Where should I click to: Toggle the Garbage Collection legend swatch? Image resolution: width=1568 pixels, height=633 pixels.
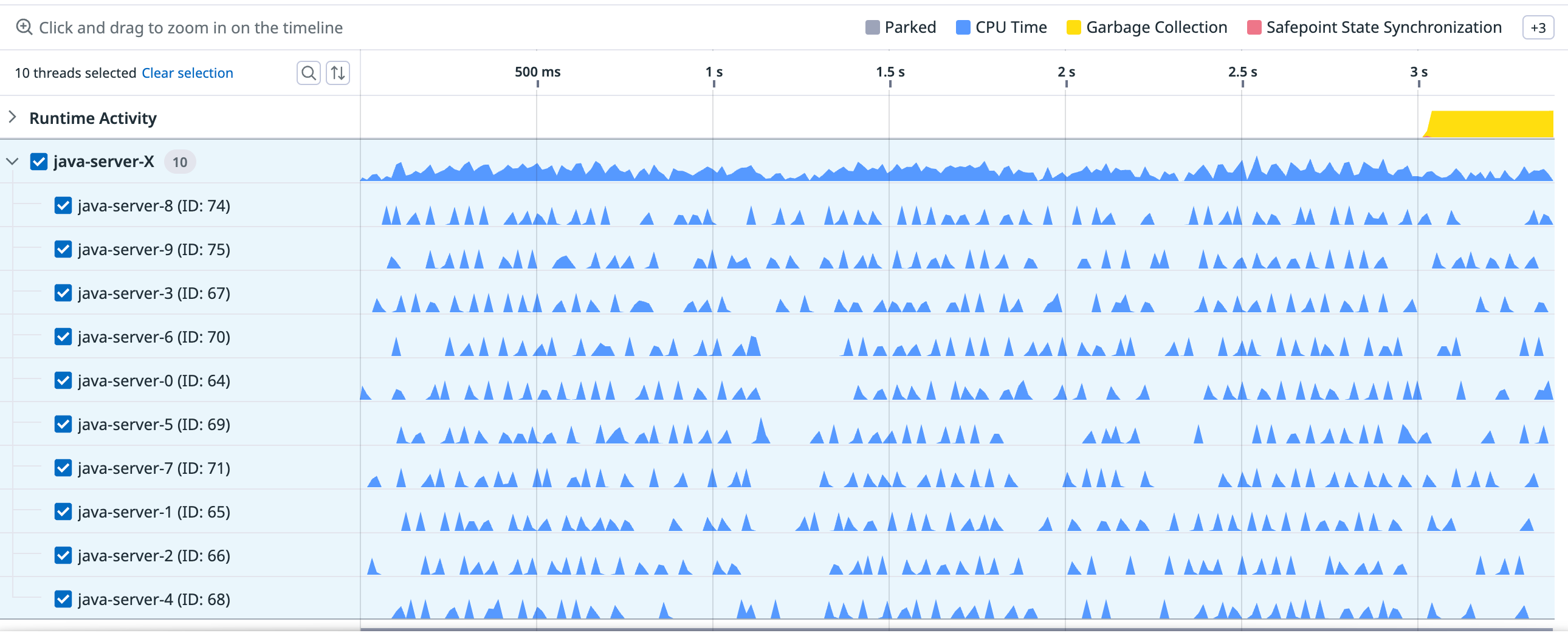pyautogui.click(x=1074, y=27)
